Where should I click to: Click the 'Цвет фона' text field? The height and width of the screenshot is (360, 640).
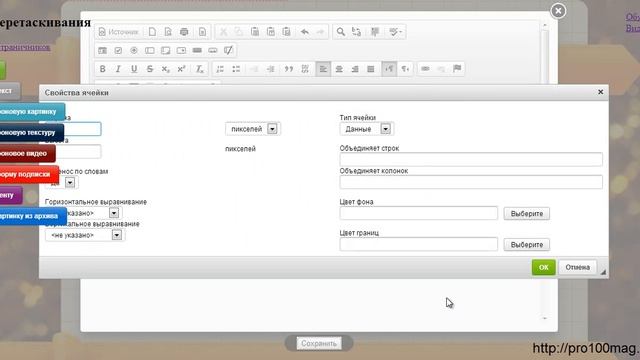point(418,213)
